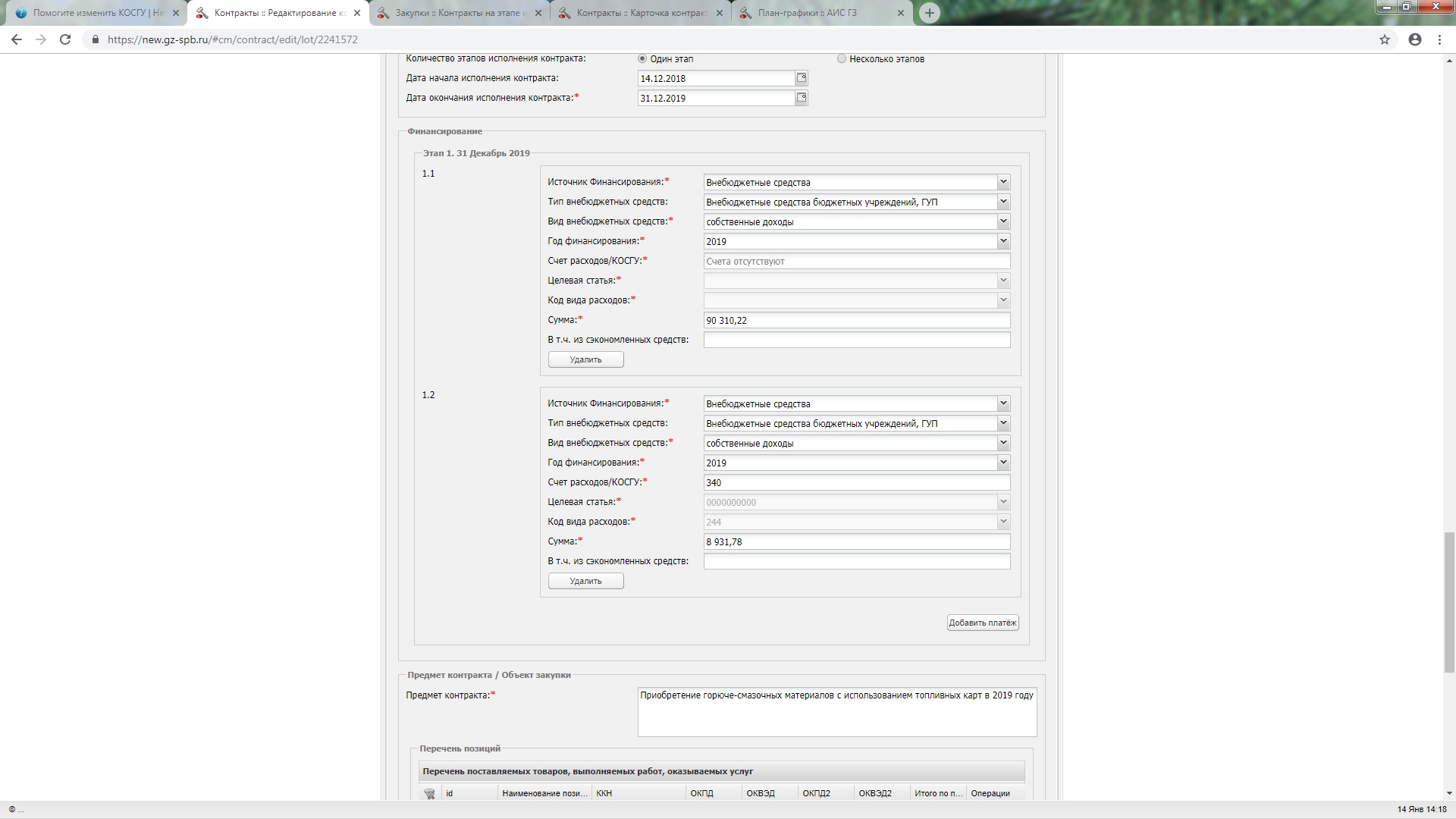Reload the current page
1456x819 pixels.
pos(65,39)
